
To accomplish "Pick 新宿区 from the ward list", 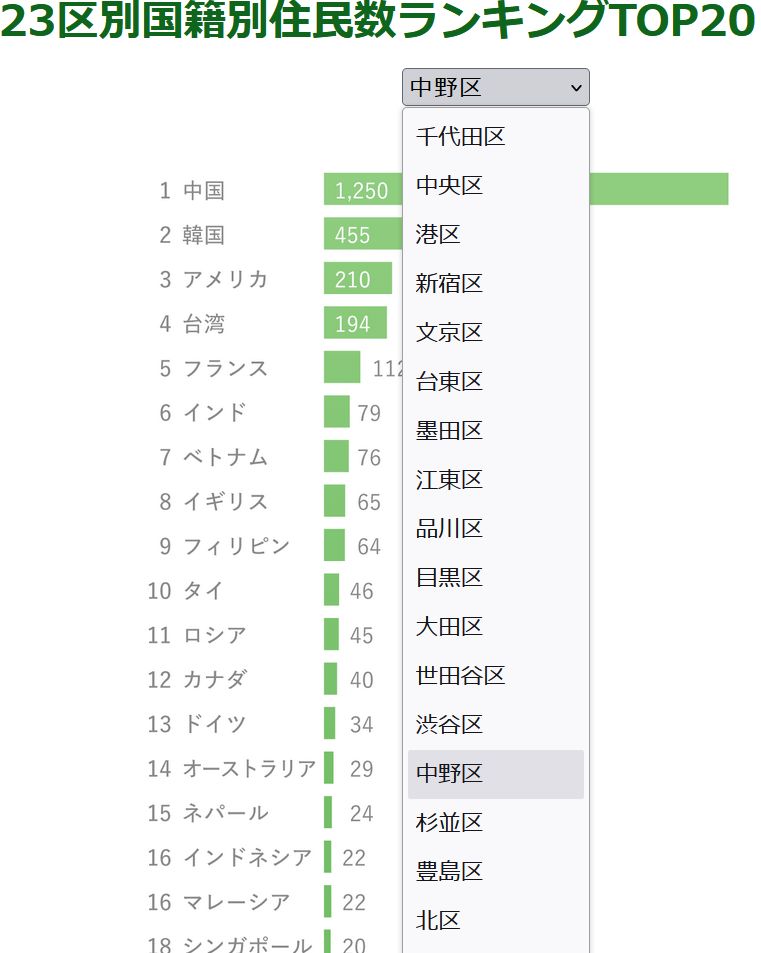I will click(x=495, y=284).
